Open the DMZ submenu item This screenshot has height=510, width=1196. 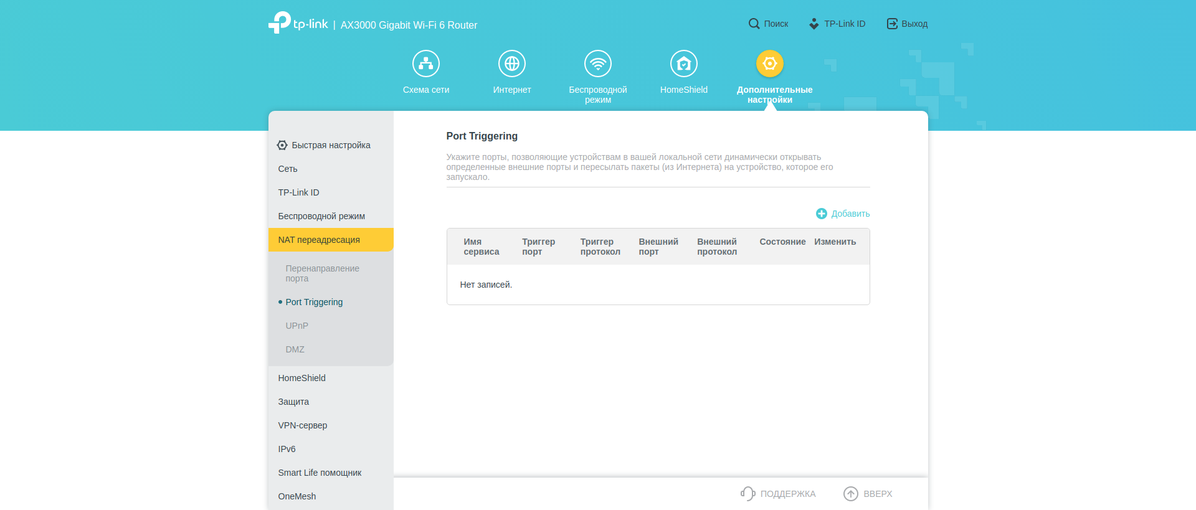click(x=295, y=350)
